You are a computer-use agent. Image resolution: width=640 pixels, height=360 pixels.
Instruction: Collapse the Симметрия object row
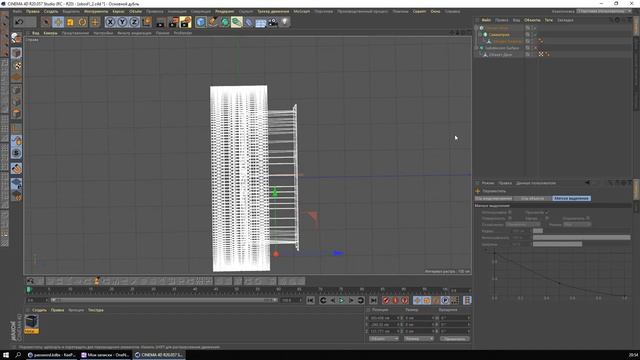(x=480, y=35)
